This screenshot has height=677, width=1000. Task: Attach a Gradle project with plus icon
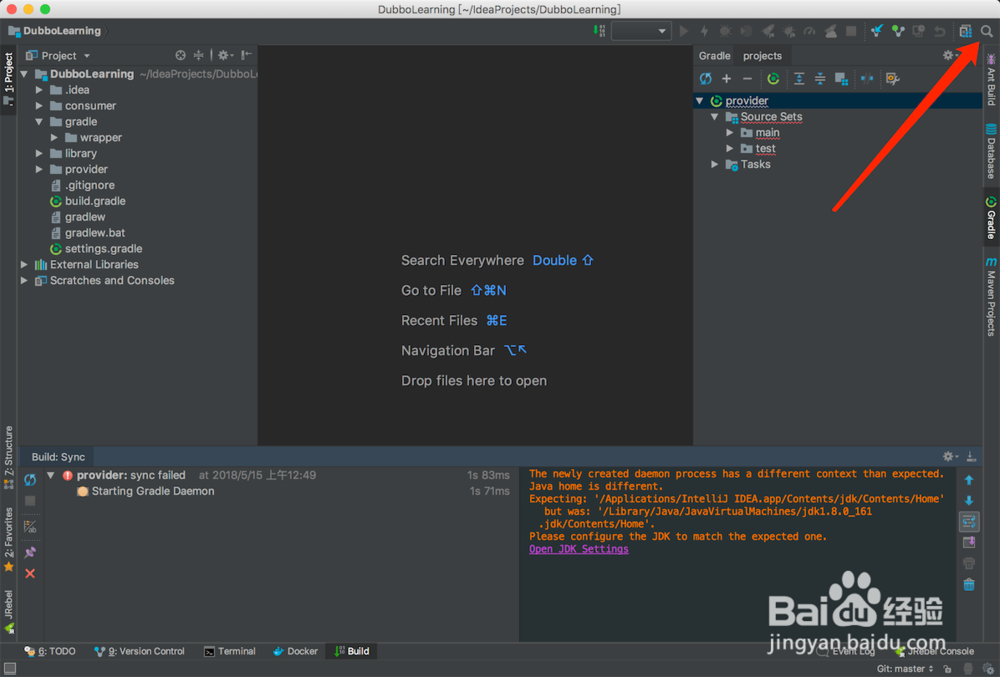(x=726, y=78)
